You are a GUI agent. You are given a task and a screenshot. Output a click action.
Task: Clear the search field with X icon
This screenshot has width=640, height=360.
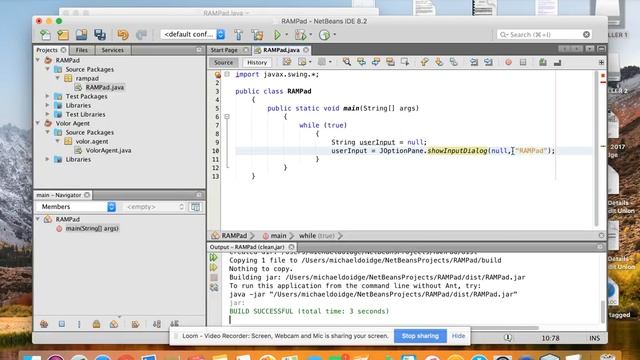click(587, 35)
